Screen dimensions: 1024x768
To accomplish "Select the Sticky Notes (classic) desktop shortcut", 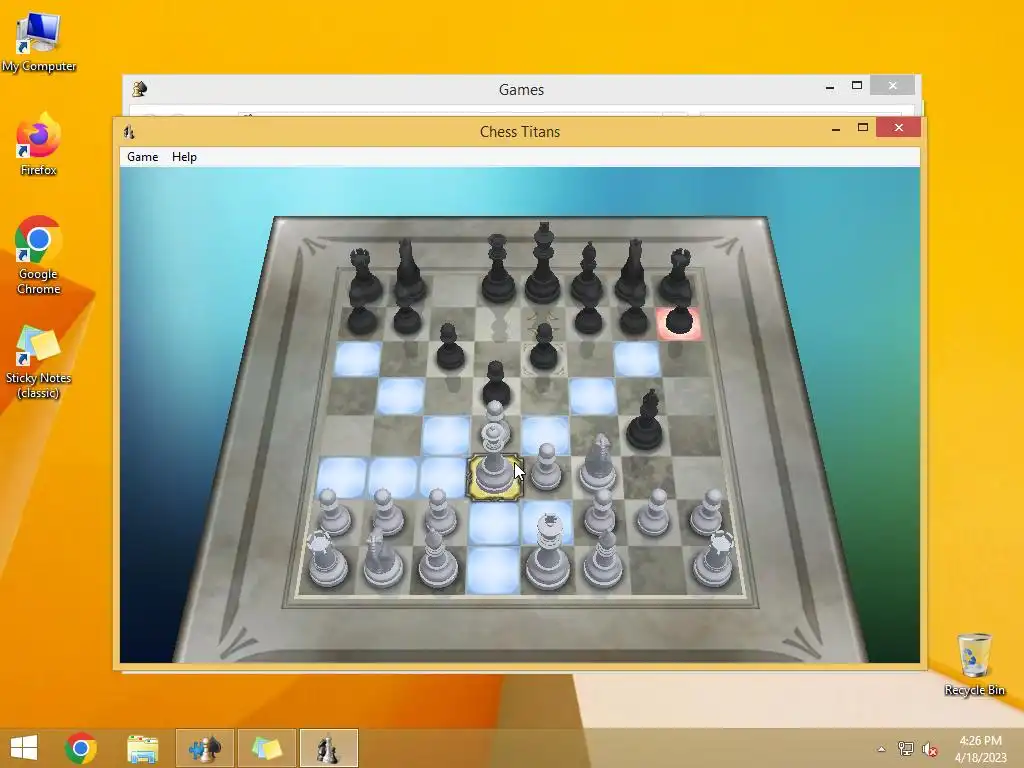I will [39, 362].
